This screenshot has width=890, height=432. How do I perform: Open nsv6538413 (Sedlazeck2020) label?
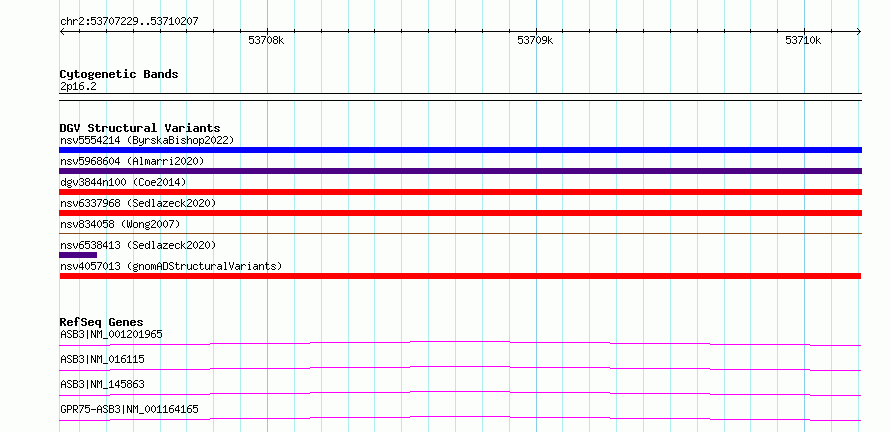138,245
